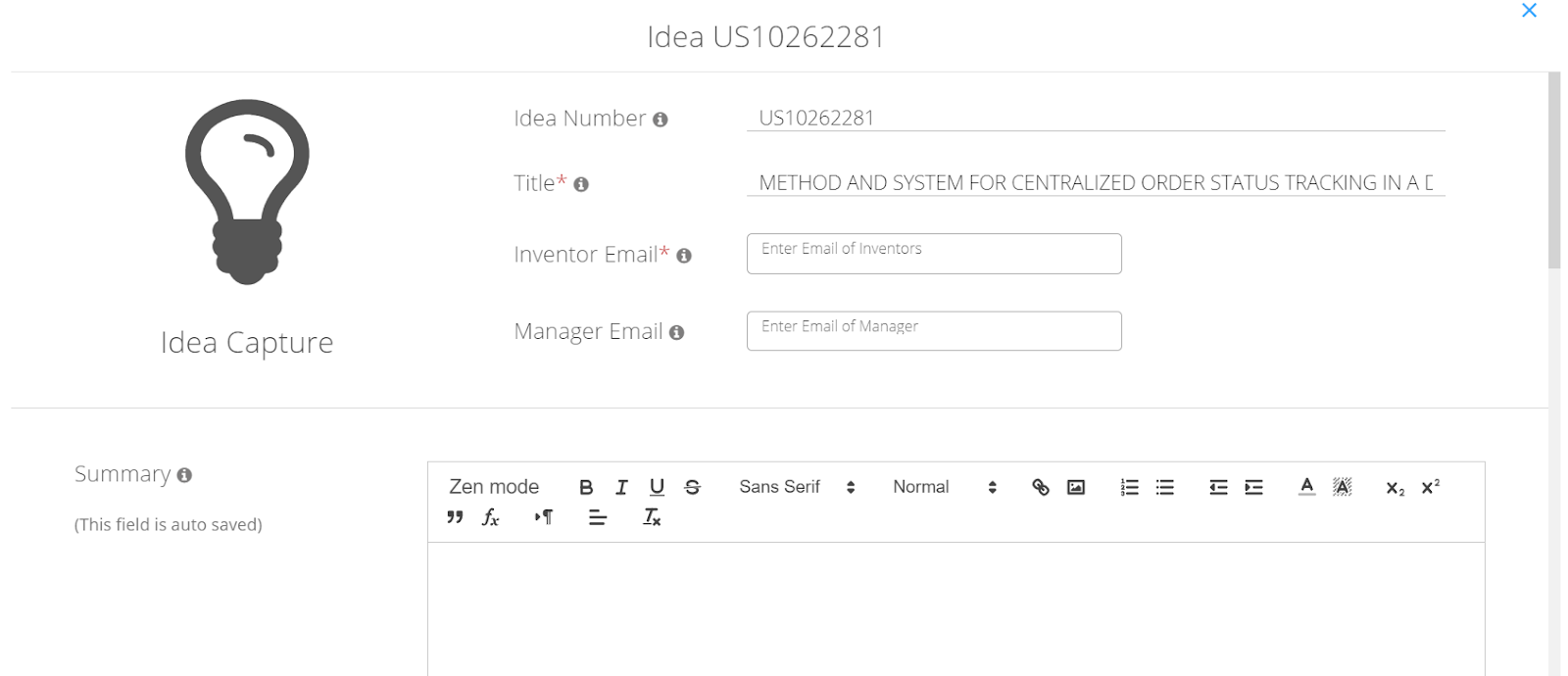
Task: Toggle italic formatting in Summary editor
Action: pos(621,487)
